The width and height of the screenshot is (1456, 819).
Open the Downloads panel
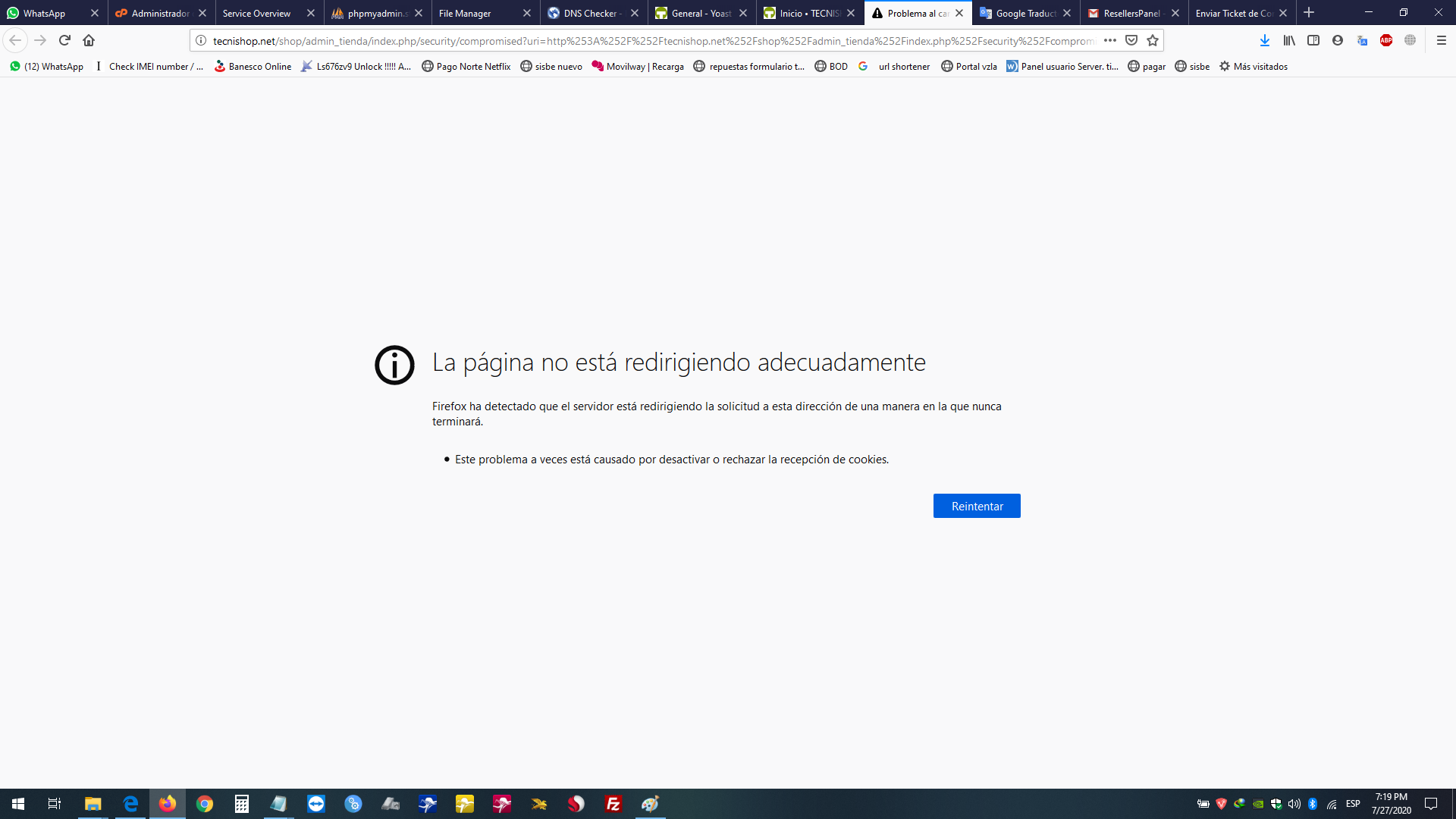coord(1264,40)
